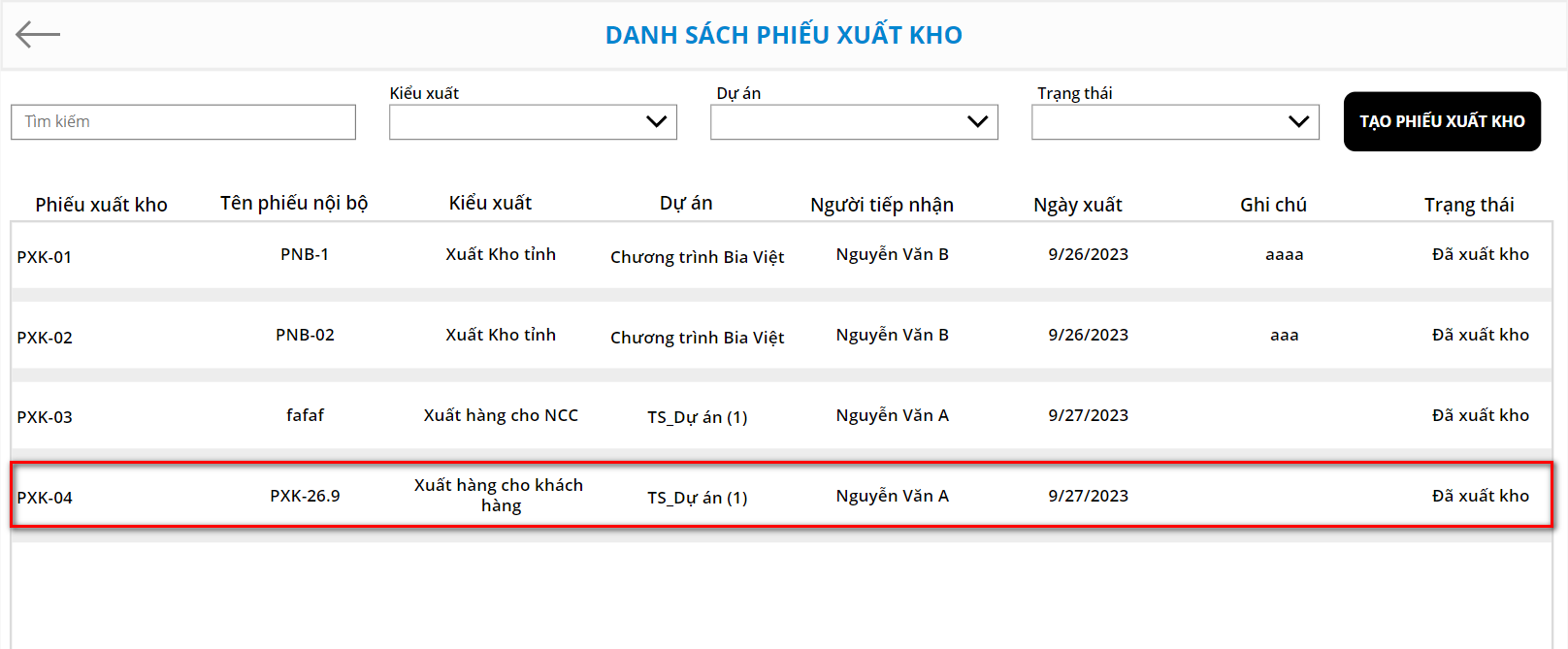Click the TẠO PHIẾU XUẤT KHO button
Viewport: 1568px width, 649px height.
(x=1442, y=121)
